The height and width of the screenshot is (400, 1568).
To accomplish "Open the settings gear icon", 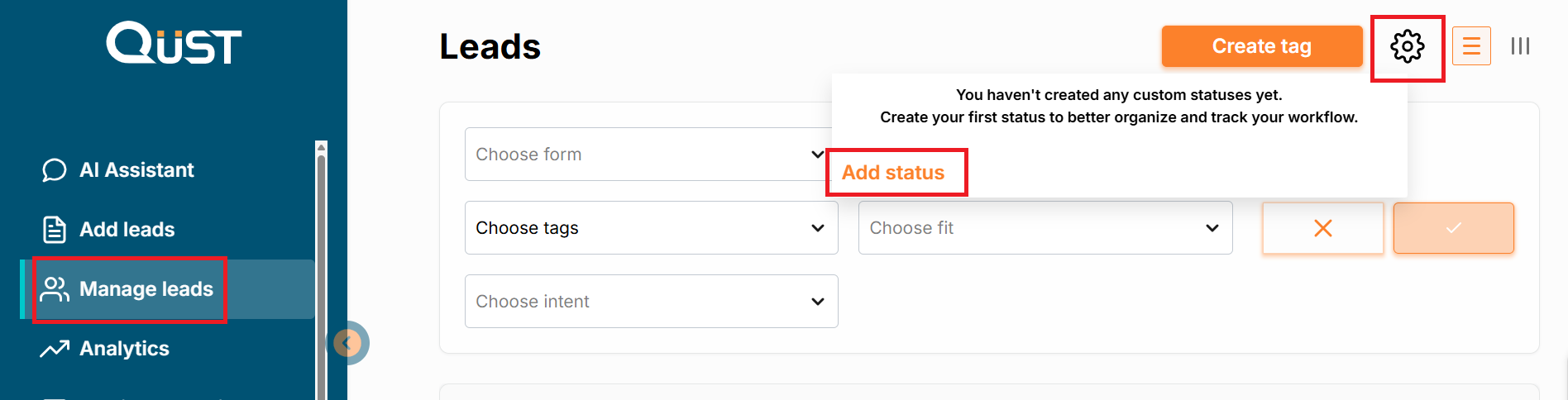I will click(x=1407, y=46).
